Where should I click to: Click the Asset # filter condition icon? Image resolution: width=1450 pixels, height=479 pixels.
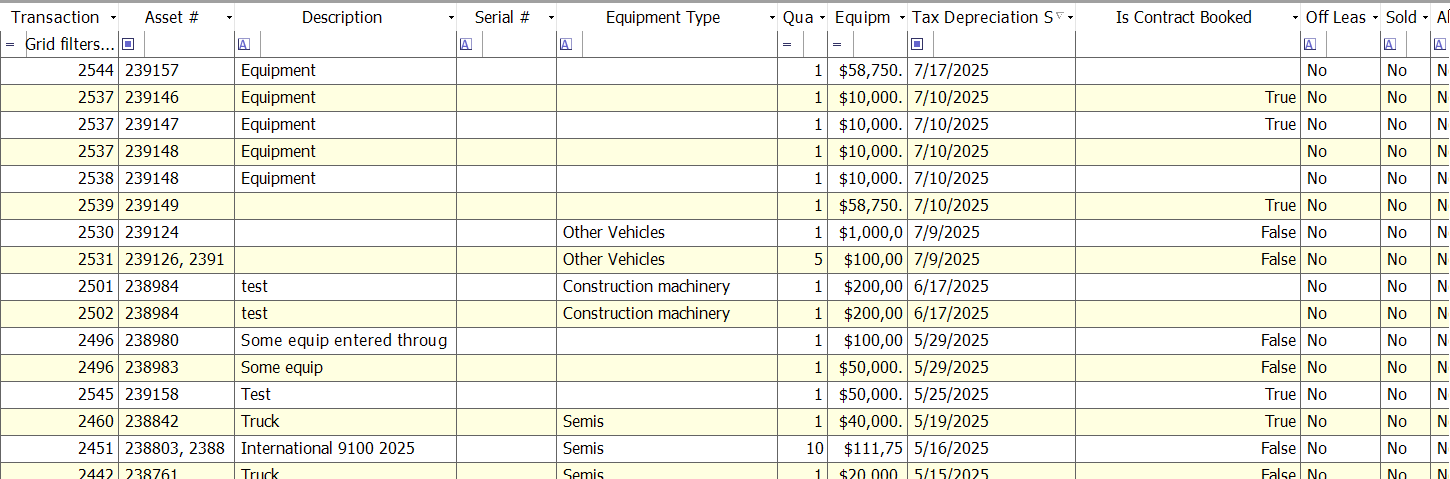coord(128,44)
